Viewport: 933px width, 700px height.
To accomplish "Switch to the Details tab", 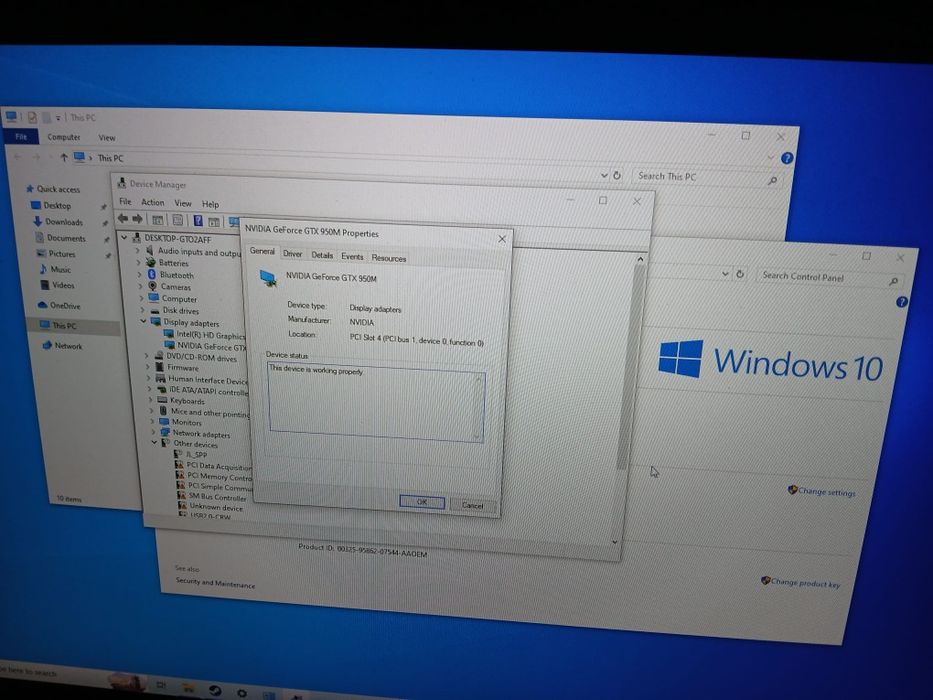I will pos(322,255).
